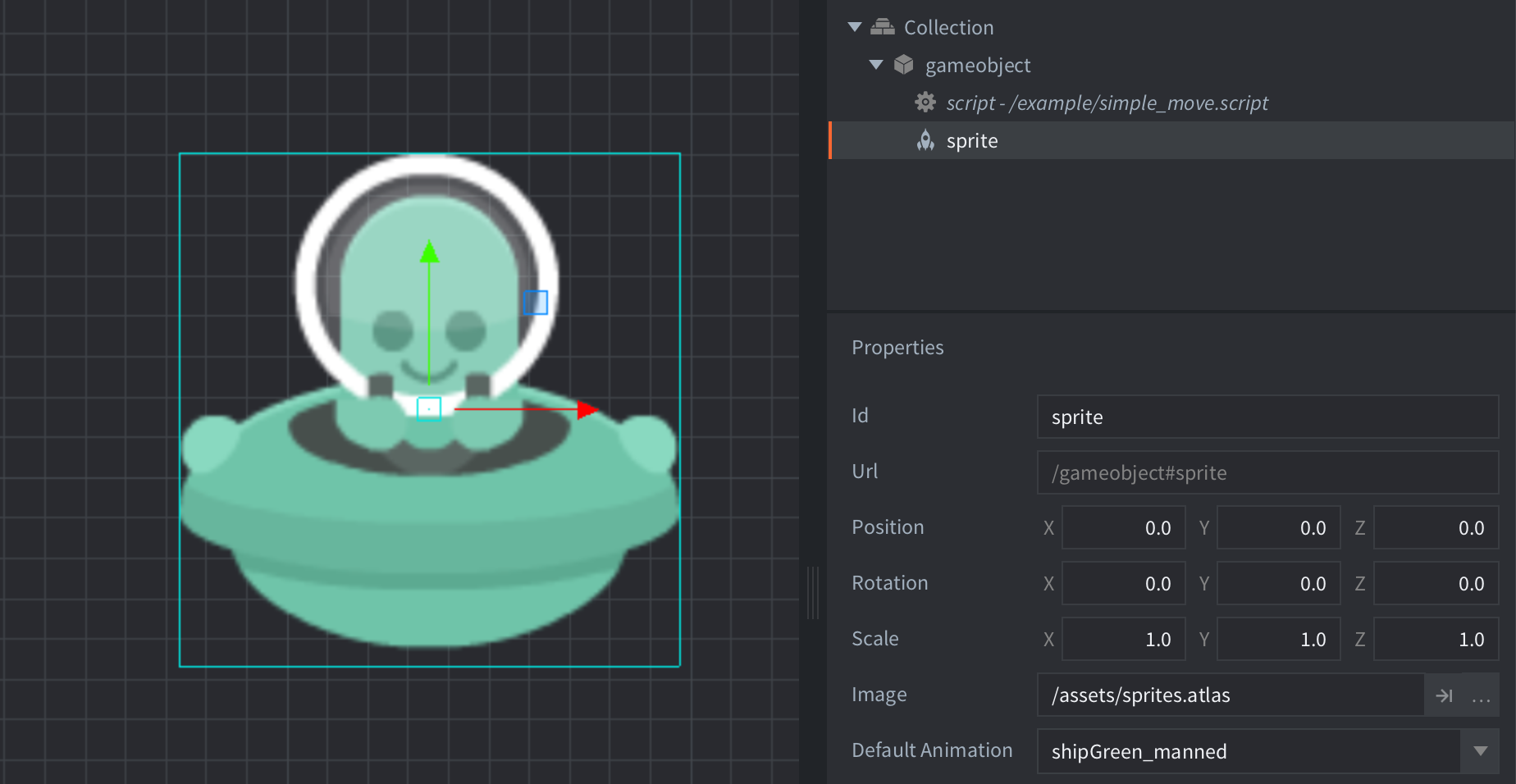Click the script gear icon

(x=925, y=103)
